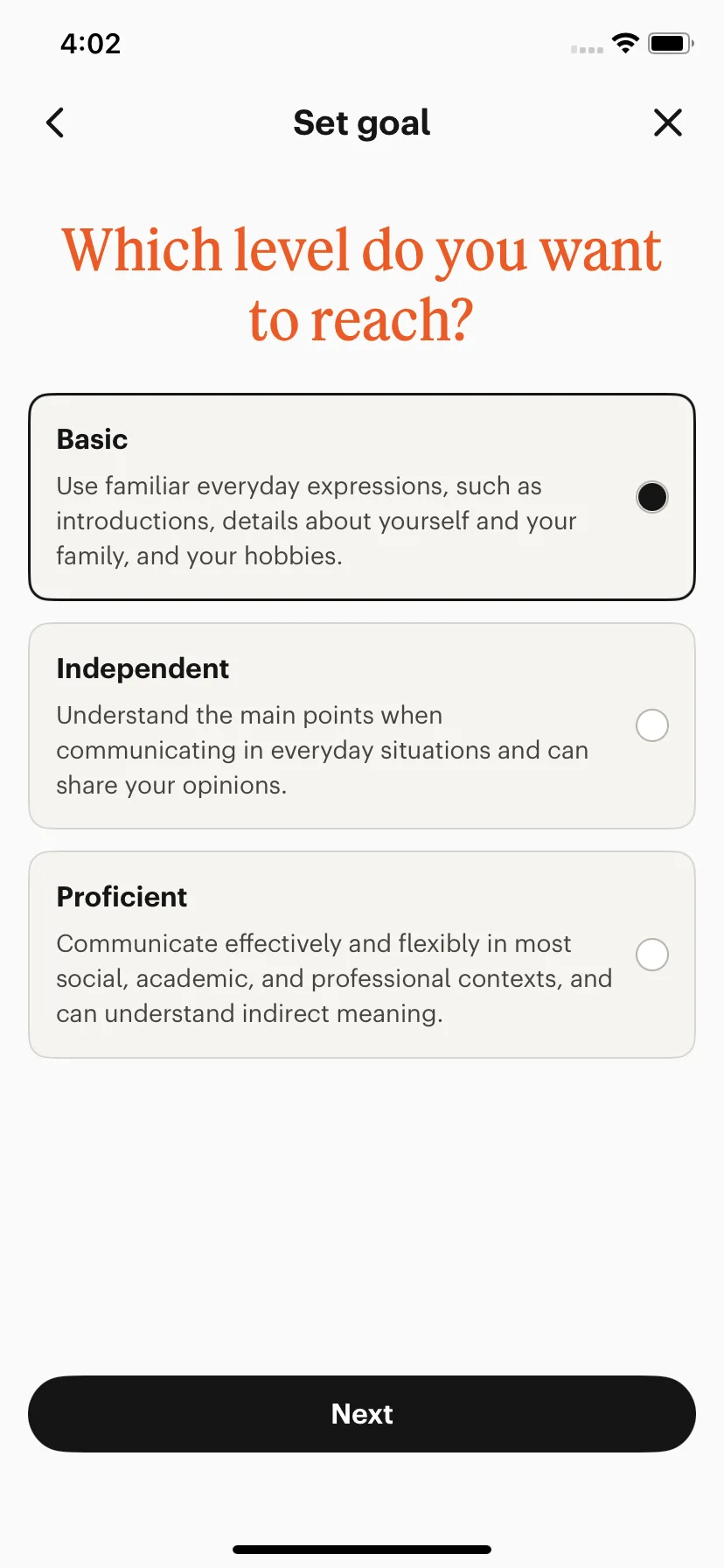The height and width of the screenshot is (1568, 724).
Task: Choose the familiar everyday expressions description
Action: pos(317,521)
